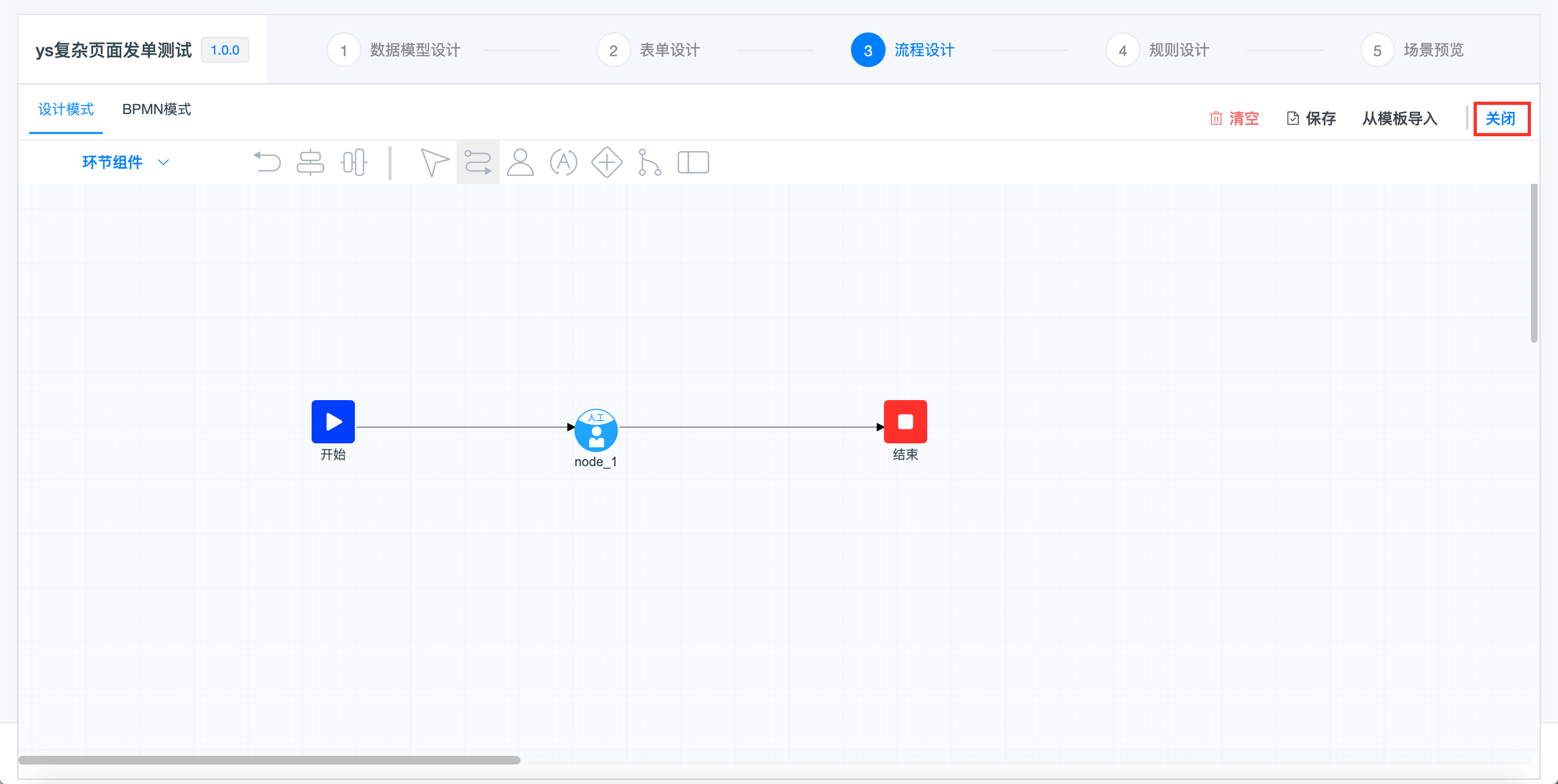Image resolution: width=1558 pixels, height=784 pixels.
Task: Click horizontal center align icon
Action: click(x=311, y=162)
